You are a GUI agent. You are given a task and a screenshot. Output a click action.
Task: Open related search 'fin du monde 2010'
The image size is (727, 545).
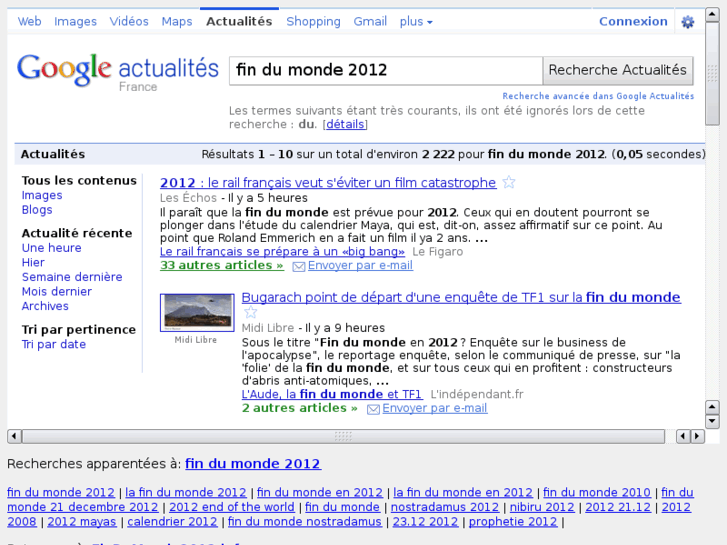coord(597,493)
